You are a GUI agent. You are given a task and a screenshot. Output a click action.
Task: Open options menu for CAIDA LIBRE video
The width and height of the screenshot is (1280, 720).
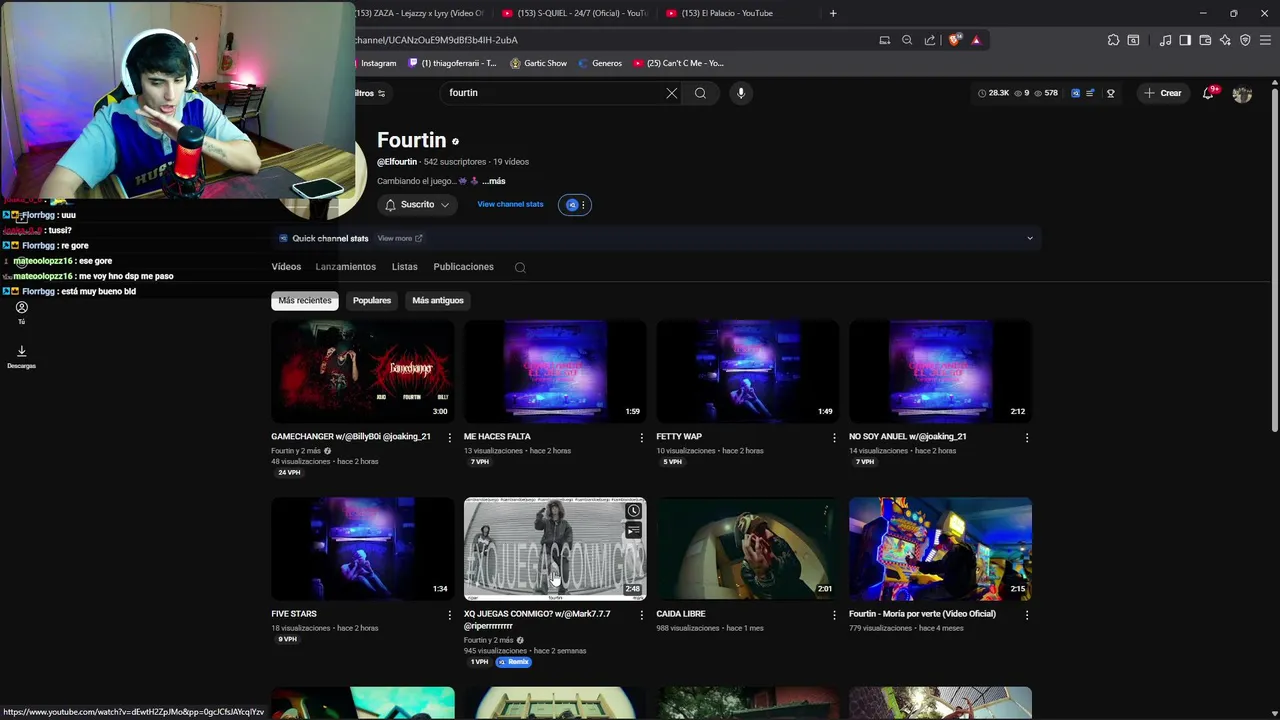pos(834,615)
